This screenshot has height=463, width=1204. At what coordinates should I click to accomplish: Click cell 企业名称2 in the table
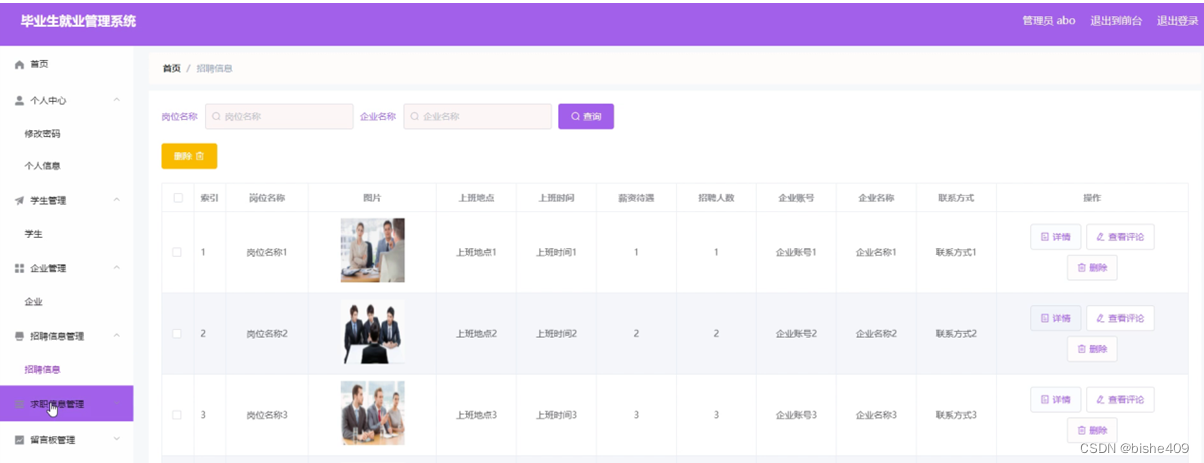876,333
